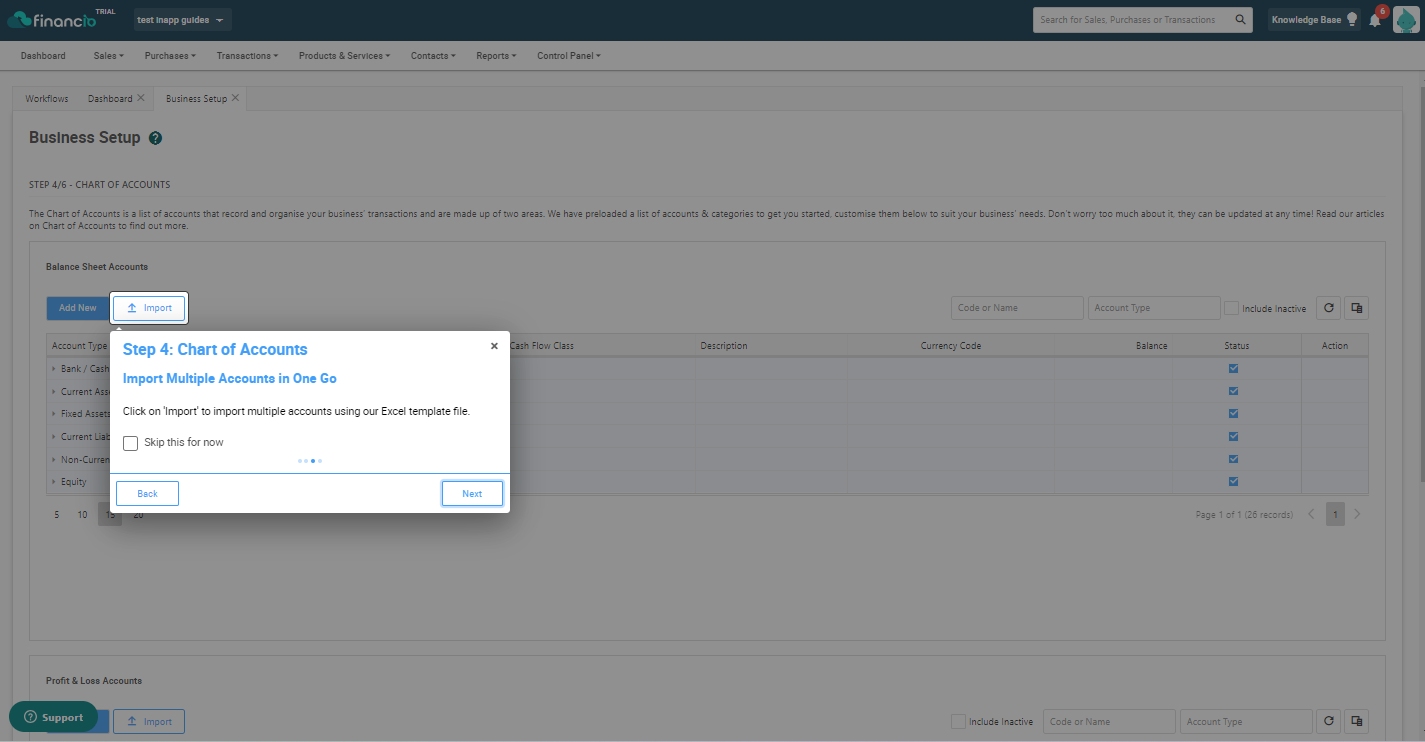
Task: Open Account Type filter in Balance Sheet Accounts
Action: click(x=1154, y=308)
